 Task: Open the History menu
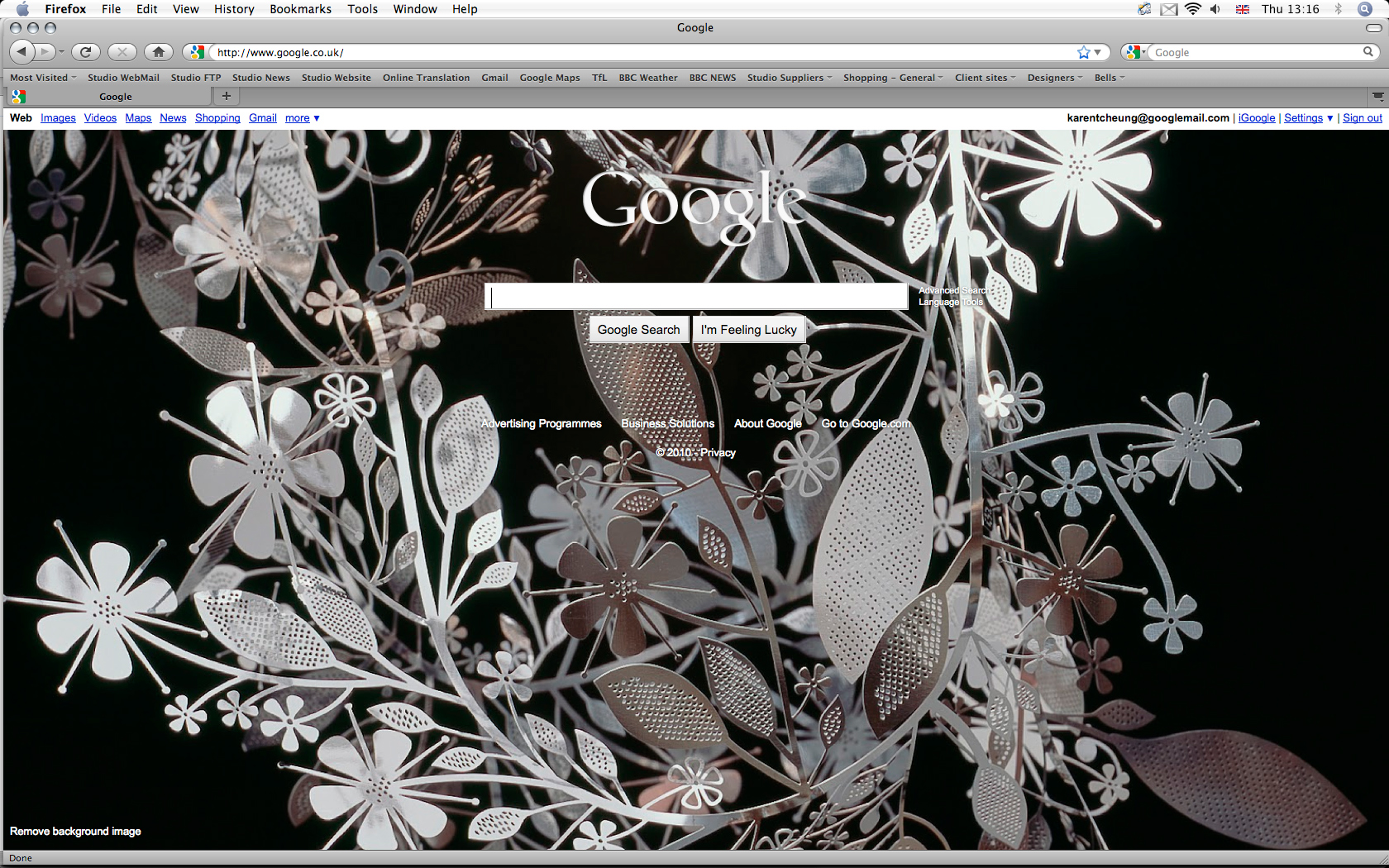pos(234,9)
